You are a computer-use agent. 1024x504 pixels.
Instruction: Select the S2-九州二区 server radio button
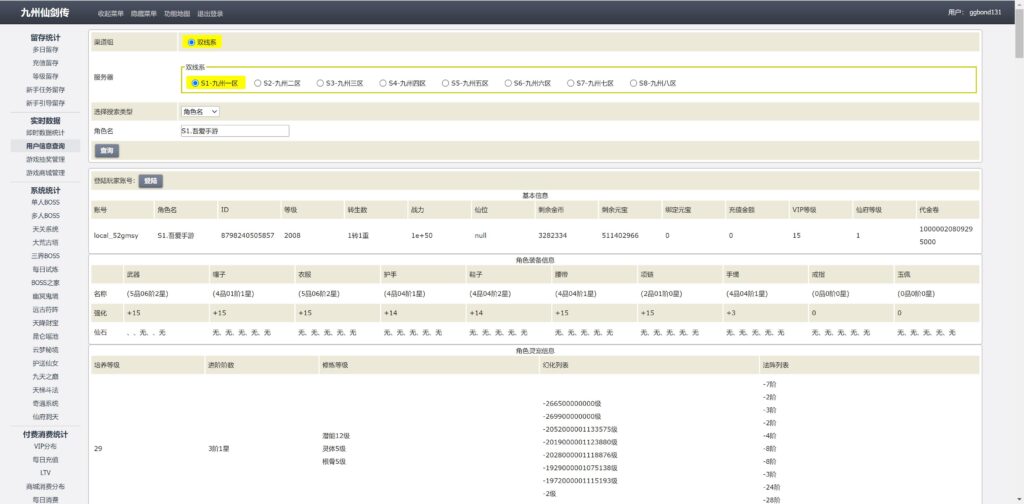pos(257,83)
